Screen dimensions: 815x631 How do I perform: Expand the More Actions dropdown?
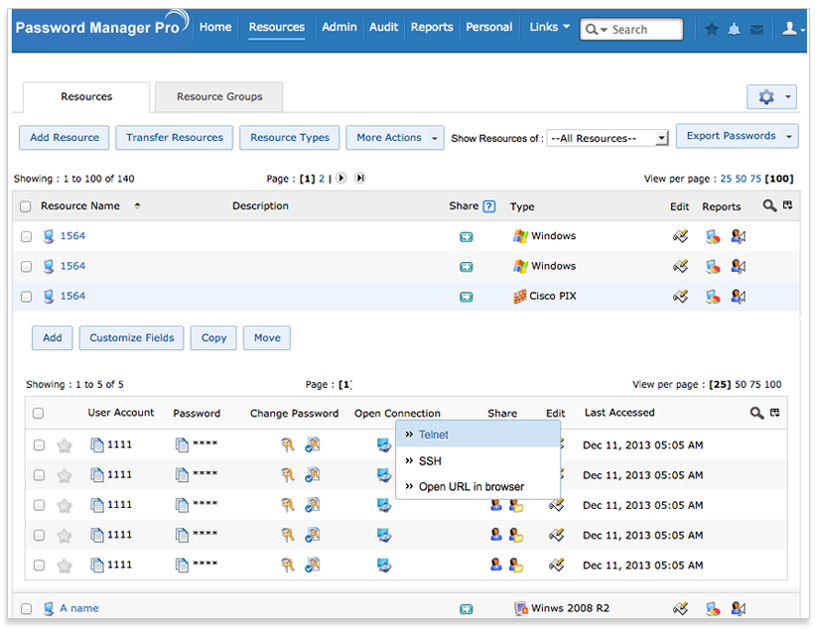pyautogui.click(x=395, y=138)
